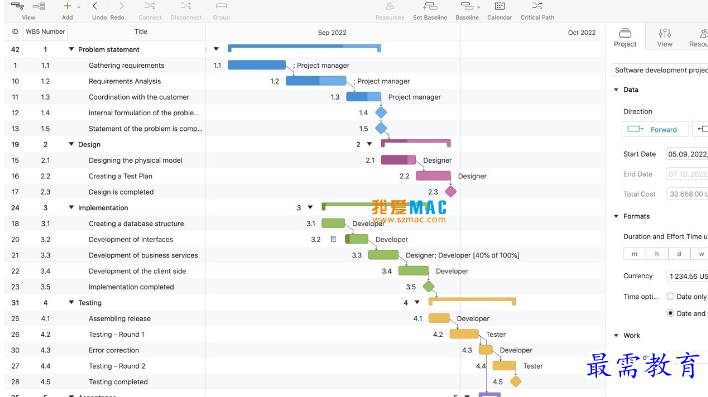Select the Creating a database structure bar
The width and height of the screenshot is (708, 397).
[x=333, y=223]
